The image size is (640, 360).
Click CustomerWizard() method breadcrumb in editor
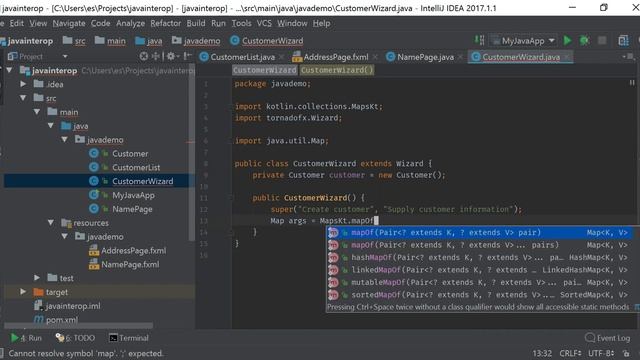point(337,70)
